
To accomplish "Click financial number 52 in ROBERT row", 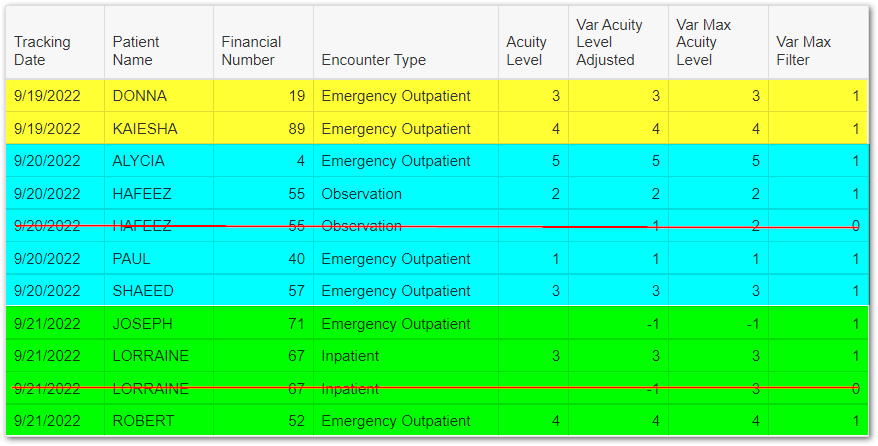I will 263,420.
